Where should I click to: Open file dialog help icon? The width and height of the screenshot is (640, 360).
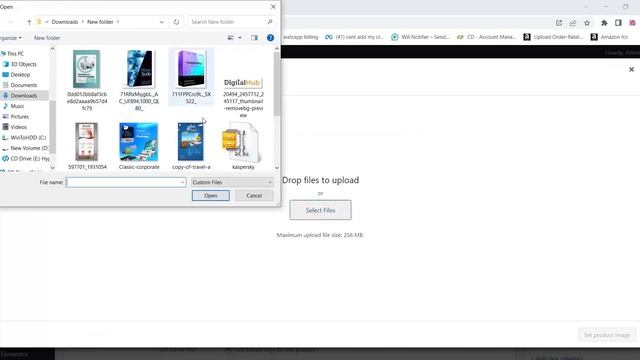click(x=270, y=38)
